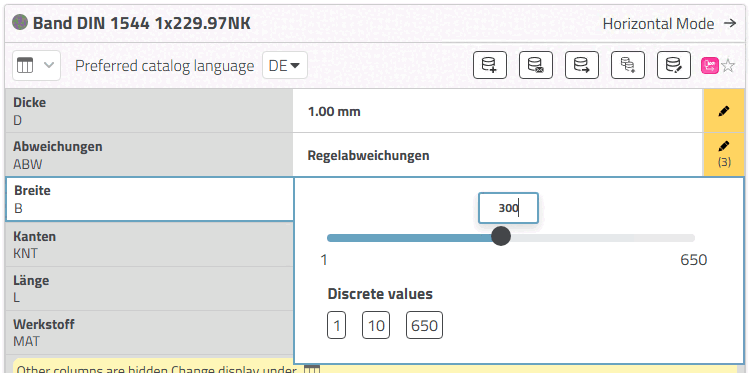Screen dimensions: 750x373
Task: Click the database edit pencil icon
Action: (674, 65)
